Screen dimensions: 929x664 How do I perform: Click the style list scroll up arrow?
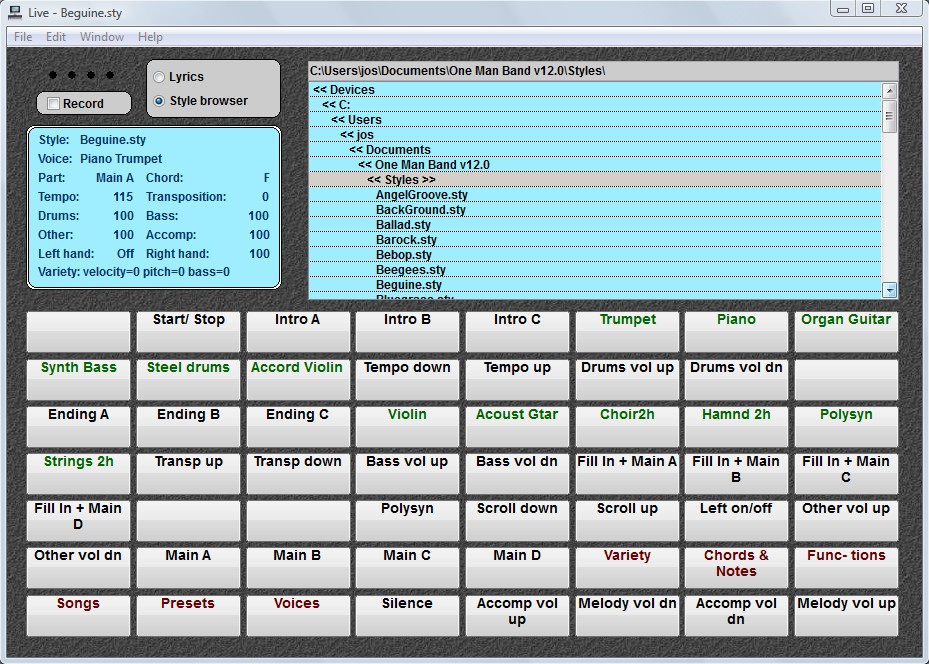pyautogui.click(x=890, y=90)
